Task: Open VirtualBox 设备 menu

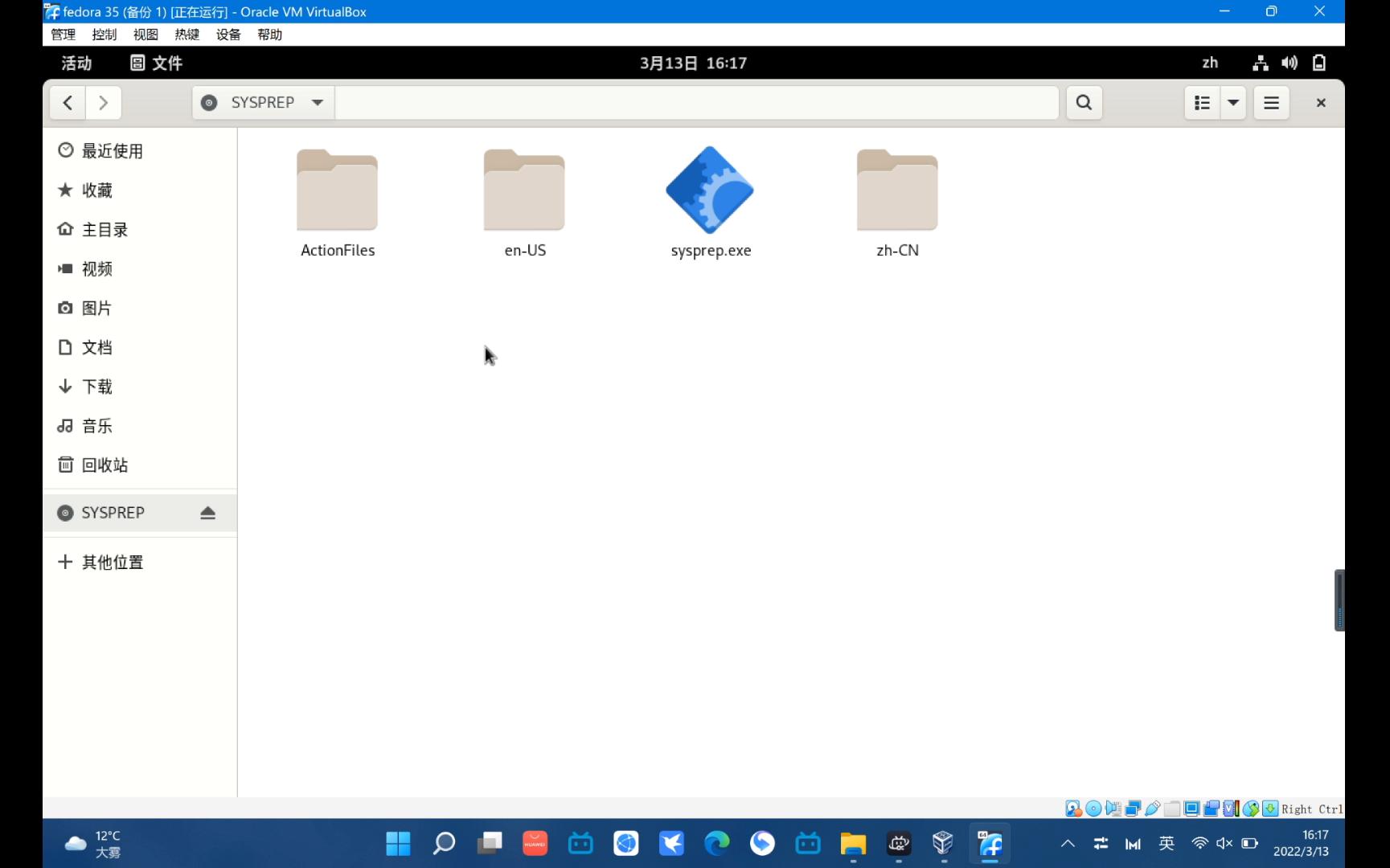Action: coord(228,35)
